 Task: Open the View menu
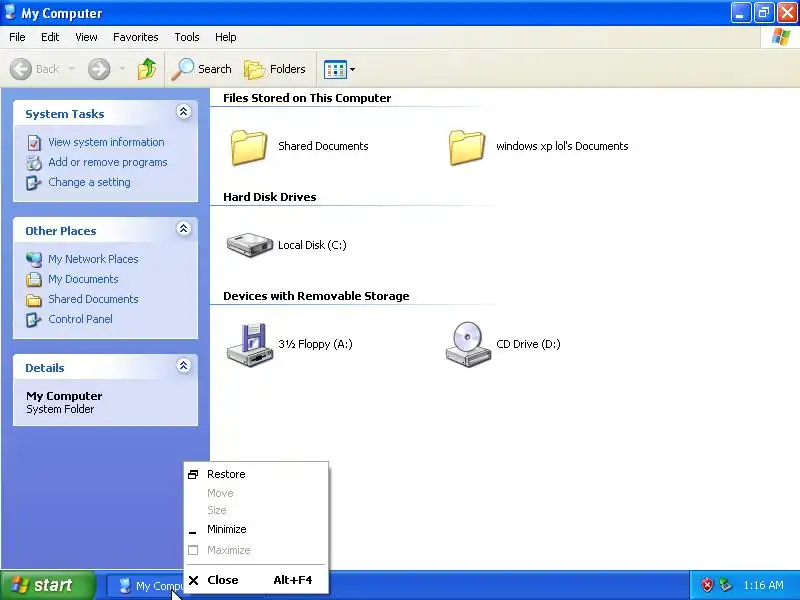(86, 37)
